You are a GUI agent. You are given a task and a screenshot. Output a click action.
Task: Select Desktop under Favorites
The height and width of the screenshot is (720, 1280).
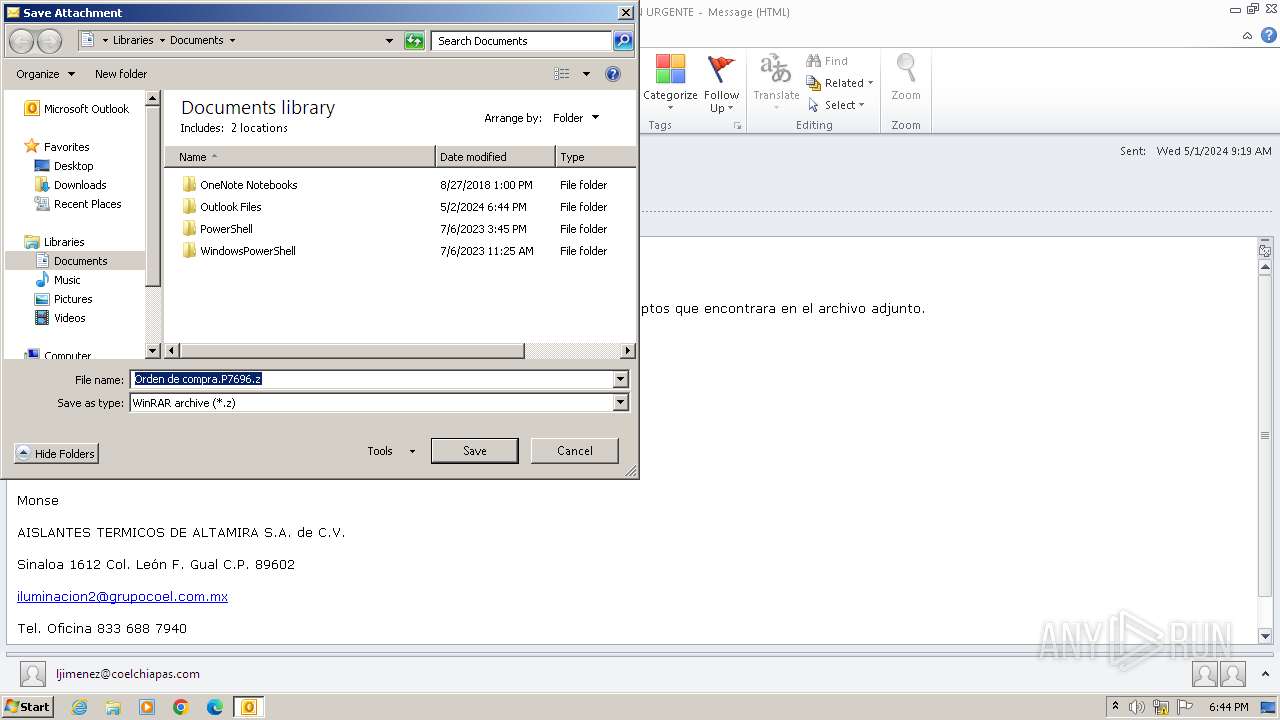(x=64, y=166)
